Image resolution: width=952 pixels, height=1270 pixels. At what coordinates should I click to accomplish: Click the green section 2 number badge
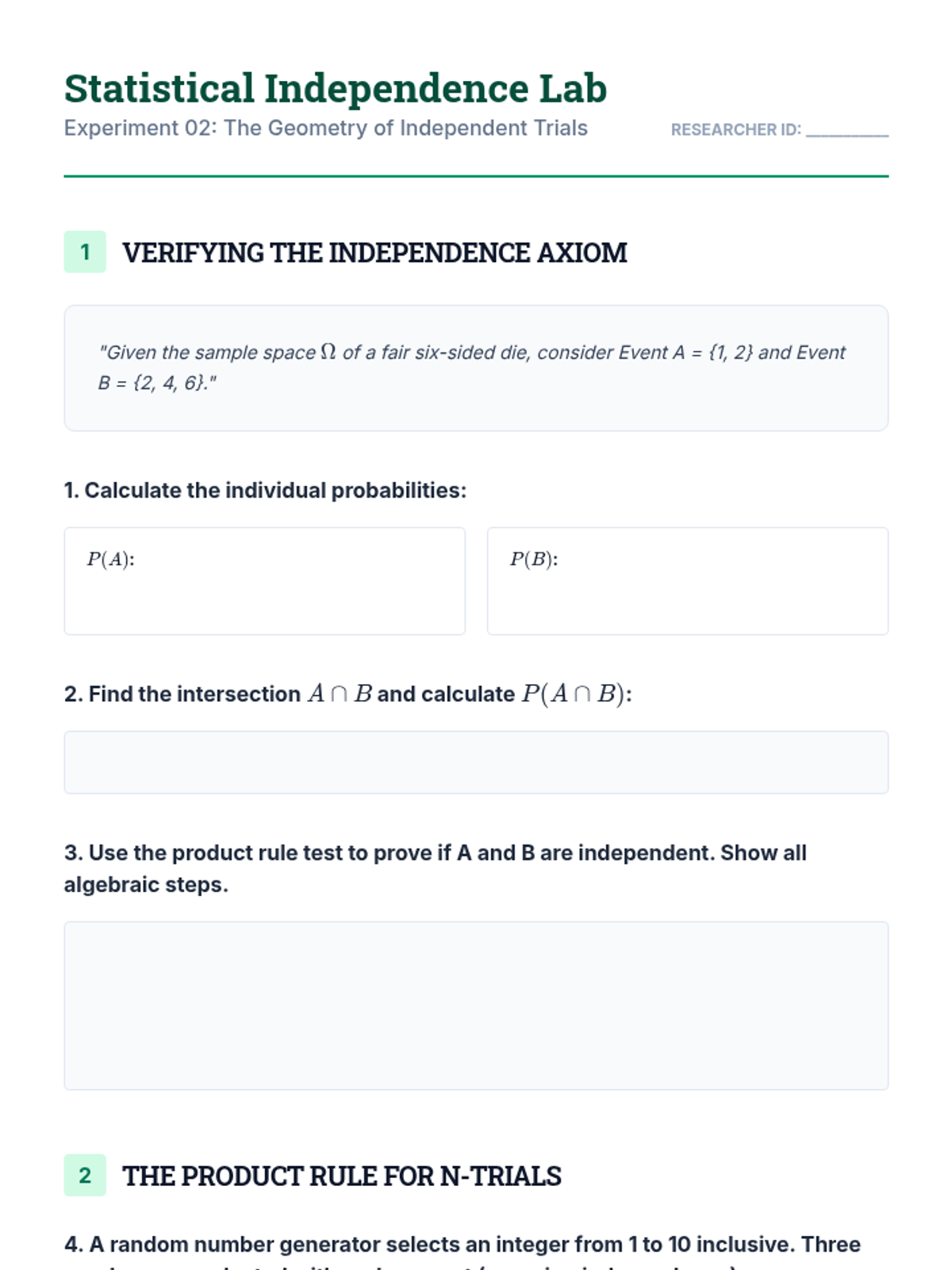(85, 1176)
